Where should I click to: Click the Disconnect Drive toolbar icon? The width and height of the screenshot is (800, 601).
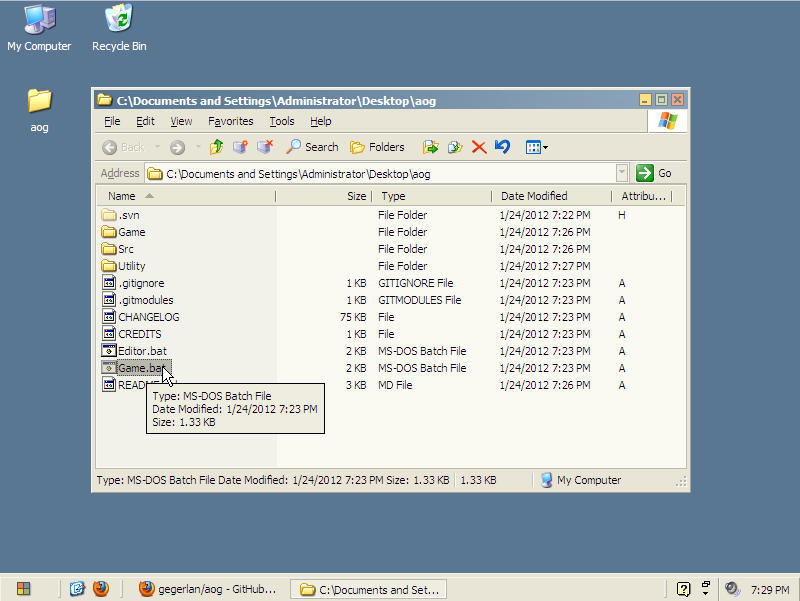click(265, 147)
